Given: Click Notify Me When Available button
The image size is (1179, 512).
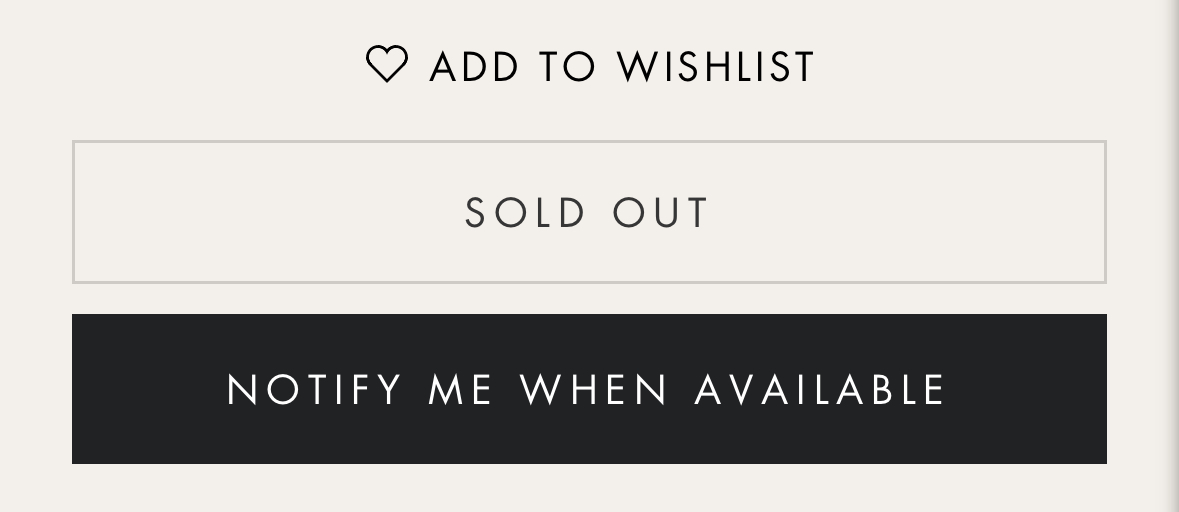Looking at the screenshot, I should [590, 389].
